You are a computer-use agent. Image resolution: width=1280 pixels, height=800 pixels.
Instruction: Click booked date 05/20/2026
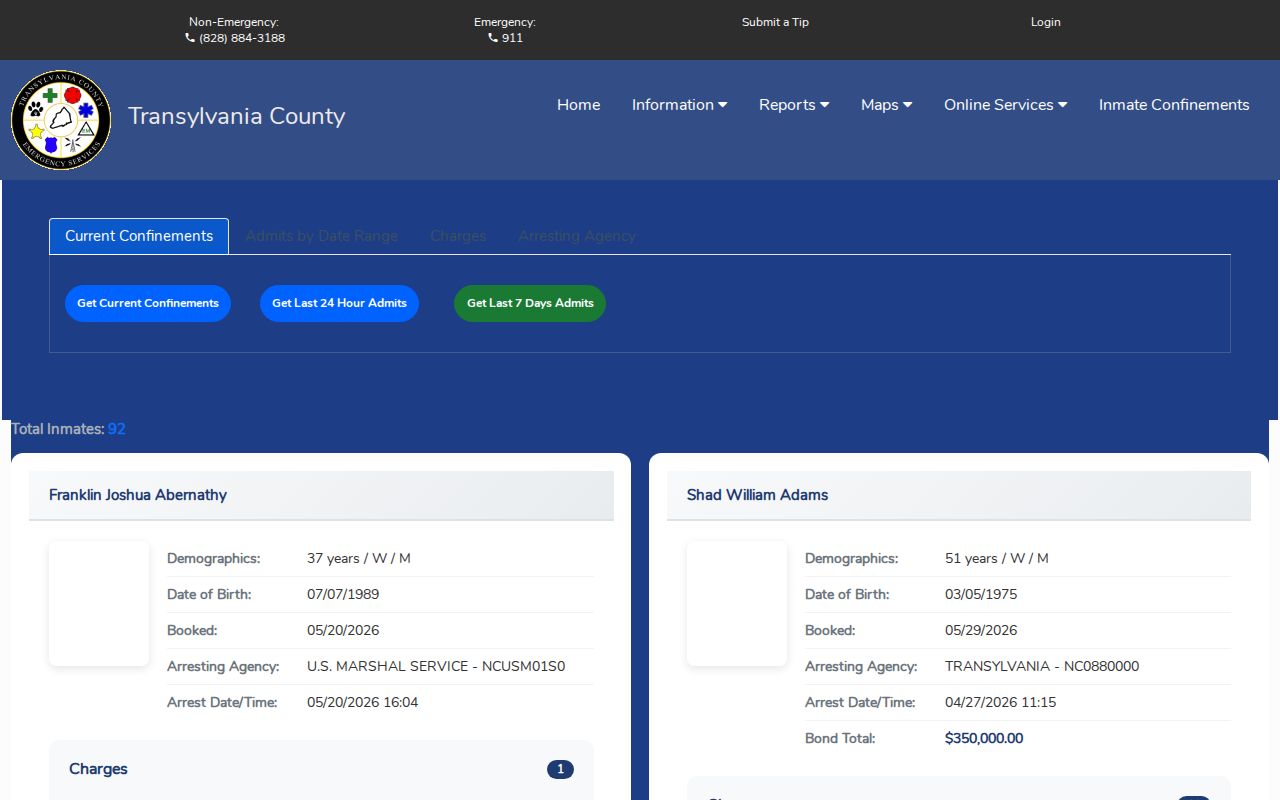click(x=343, y=631)
